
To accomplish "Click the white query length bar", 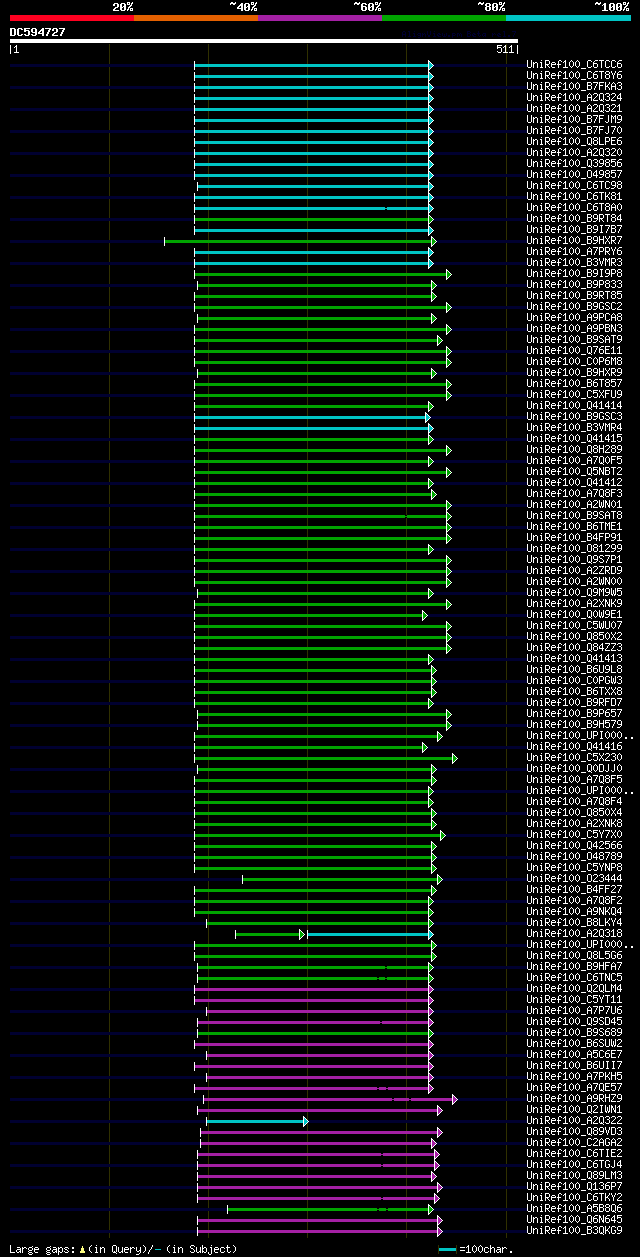I will coord(264,41).
